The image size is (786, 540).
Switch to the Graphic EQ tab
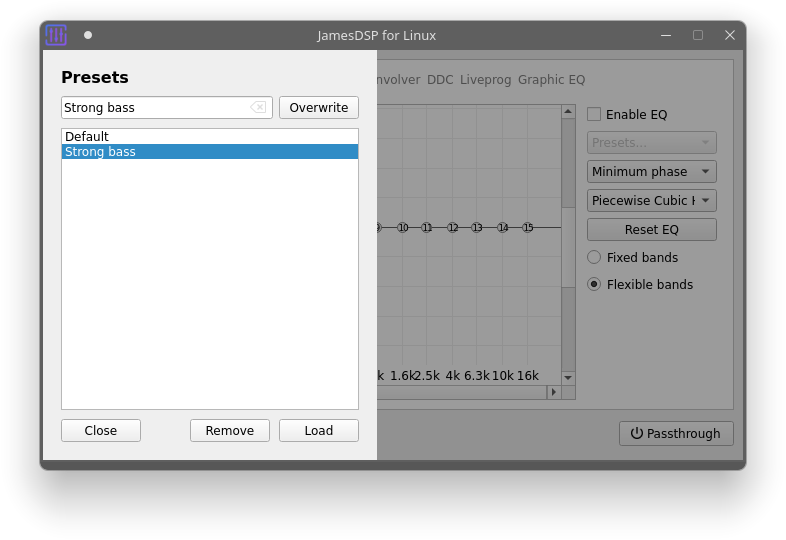551,80
